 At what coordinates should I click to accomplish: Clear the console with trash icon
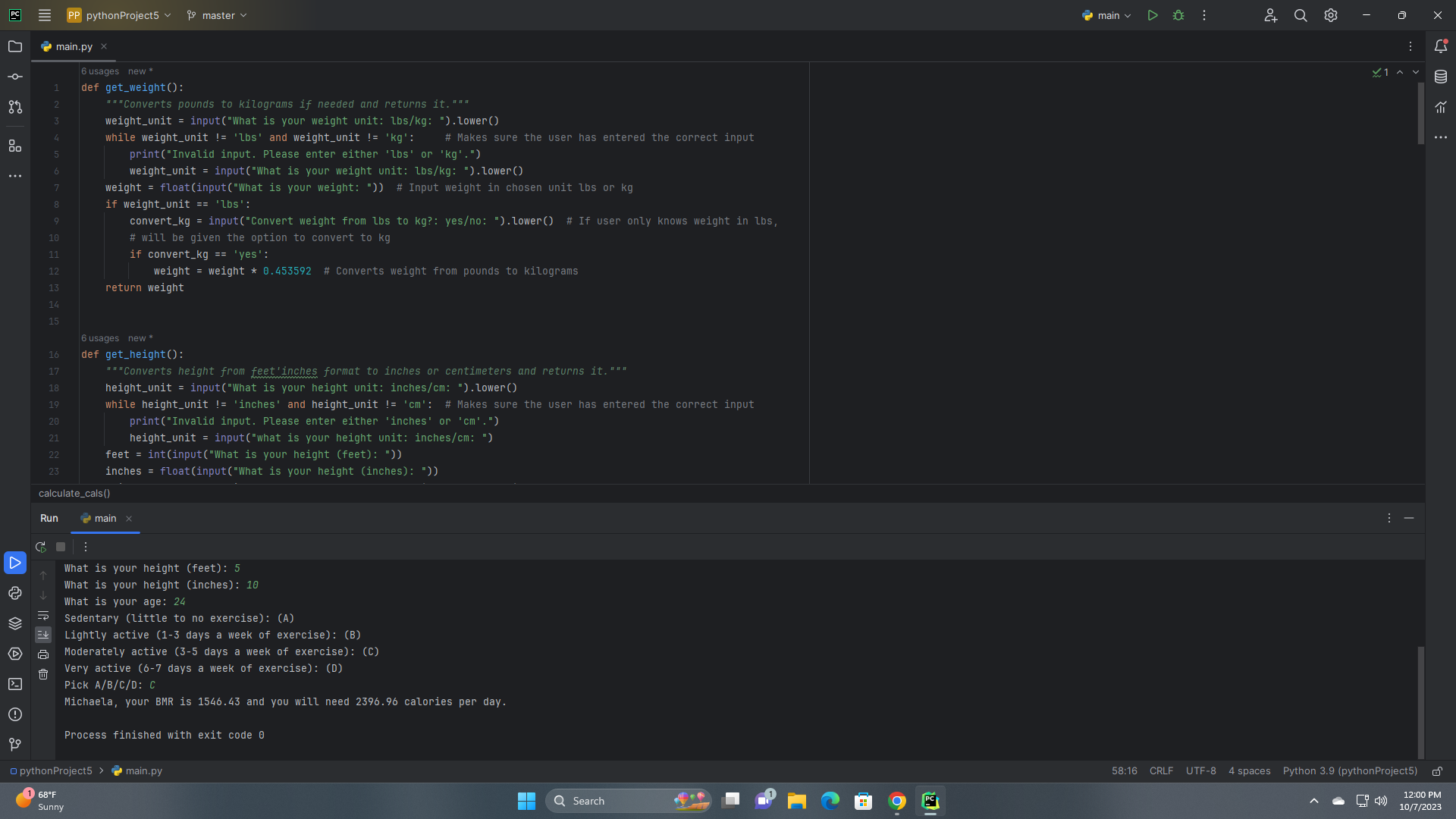click(x=43, y=674)
